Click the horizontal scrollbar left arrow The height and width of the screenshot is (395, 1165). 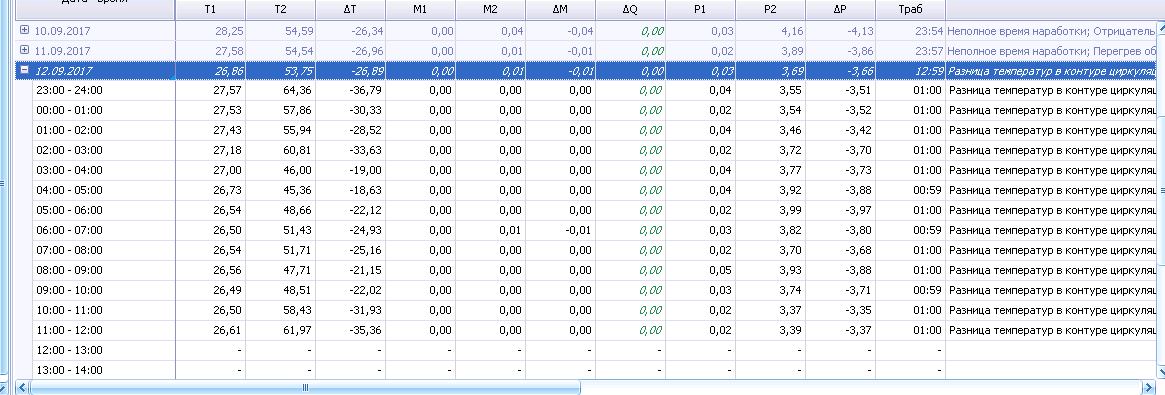tap(22, 388)
